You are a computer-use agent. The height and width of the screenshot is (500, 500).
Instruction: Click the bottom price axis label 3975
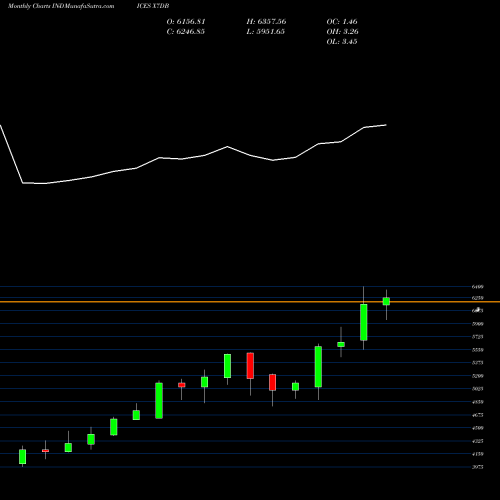478,467
